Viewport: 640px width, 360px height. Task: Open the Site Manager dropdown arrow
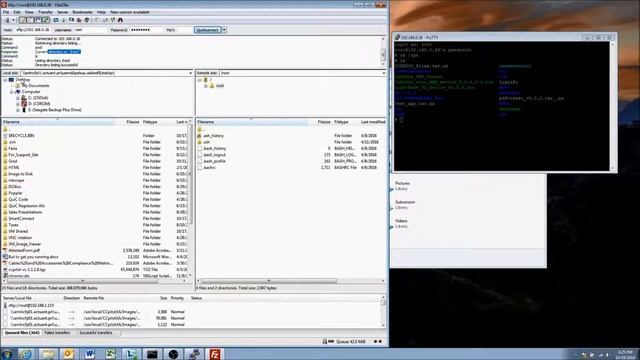coord(13,20)
